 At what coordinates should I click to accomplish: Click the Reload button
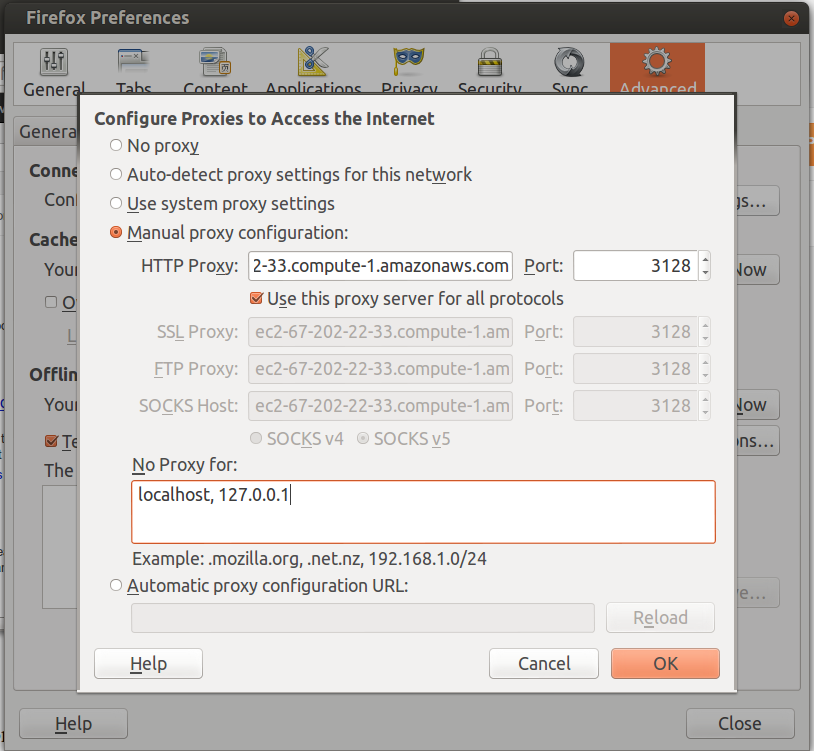click(660, 618)
